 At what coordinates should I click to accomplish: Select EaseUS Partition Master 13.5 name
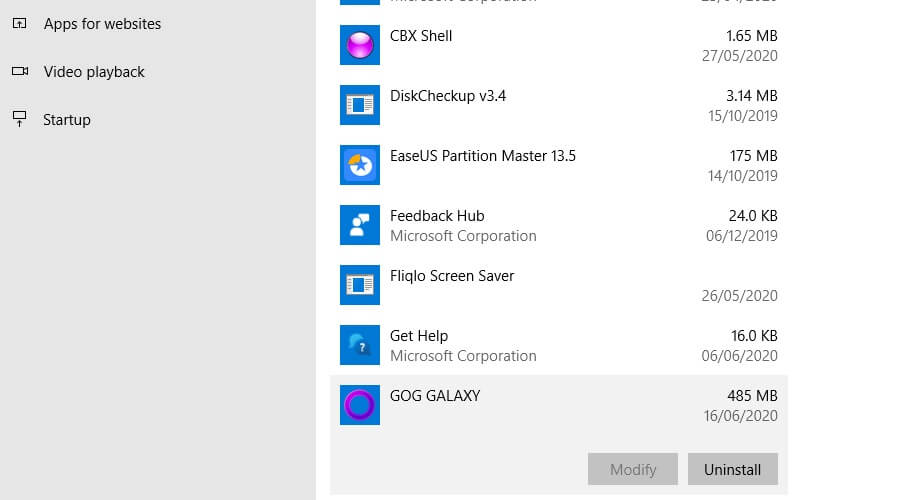(483, 156)
